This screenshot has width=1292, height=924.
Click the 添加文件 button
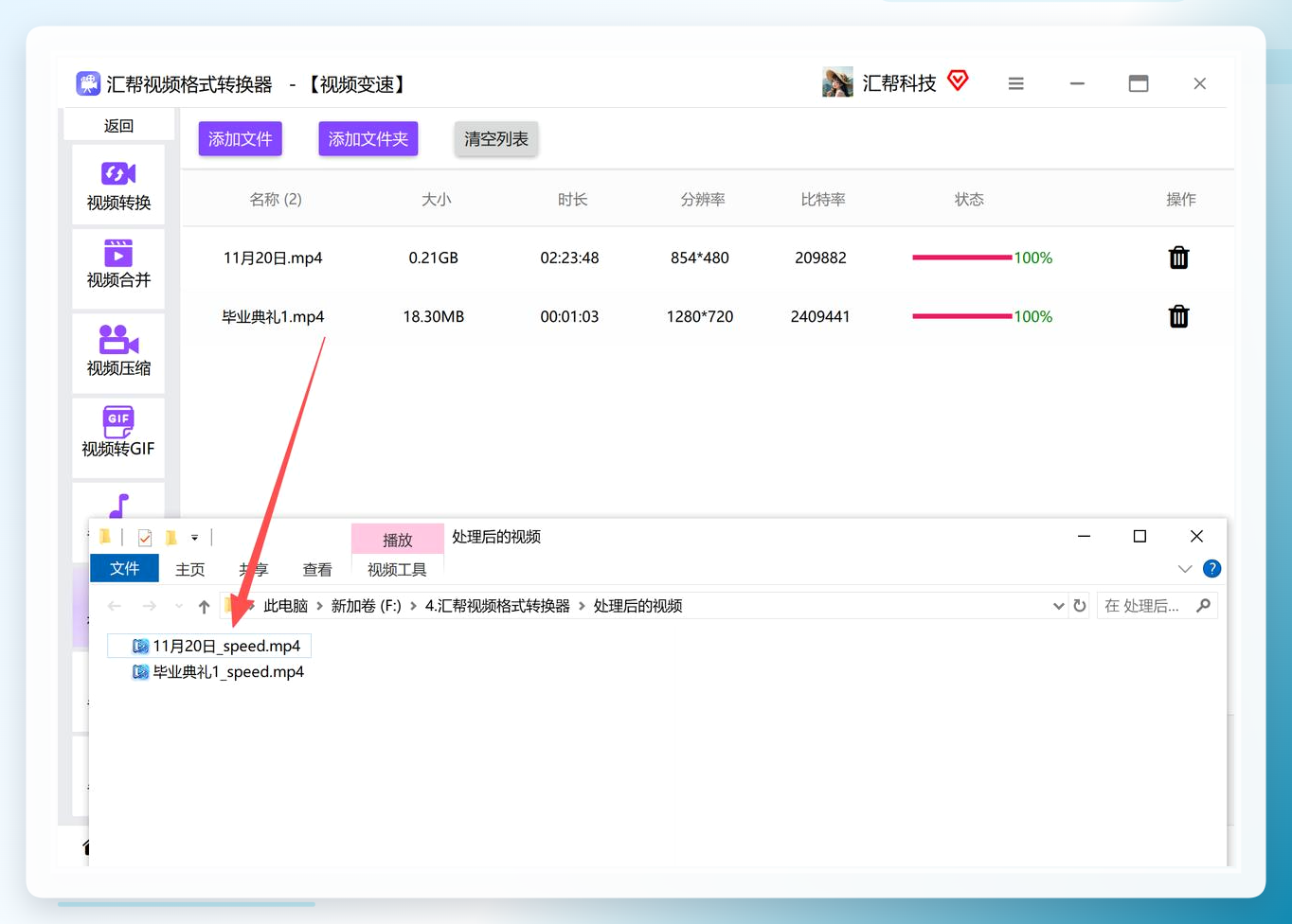click(240, 139)
